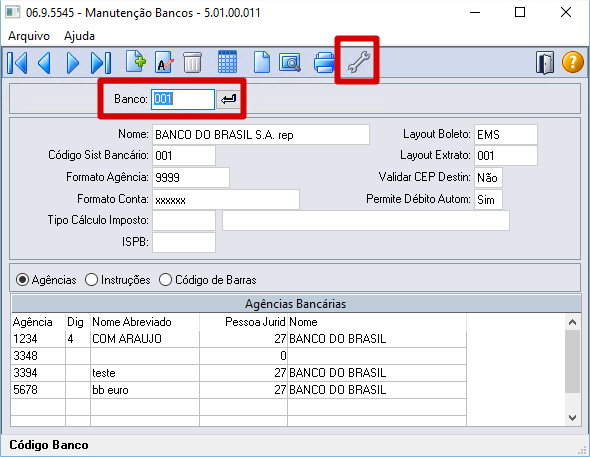Open the Ajuda menu

click(79, 36)
